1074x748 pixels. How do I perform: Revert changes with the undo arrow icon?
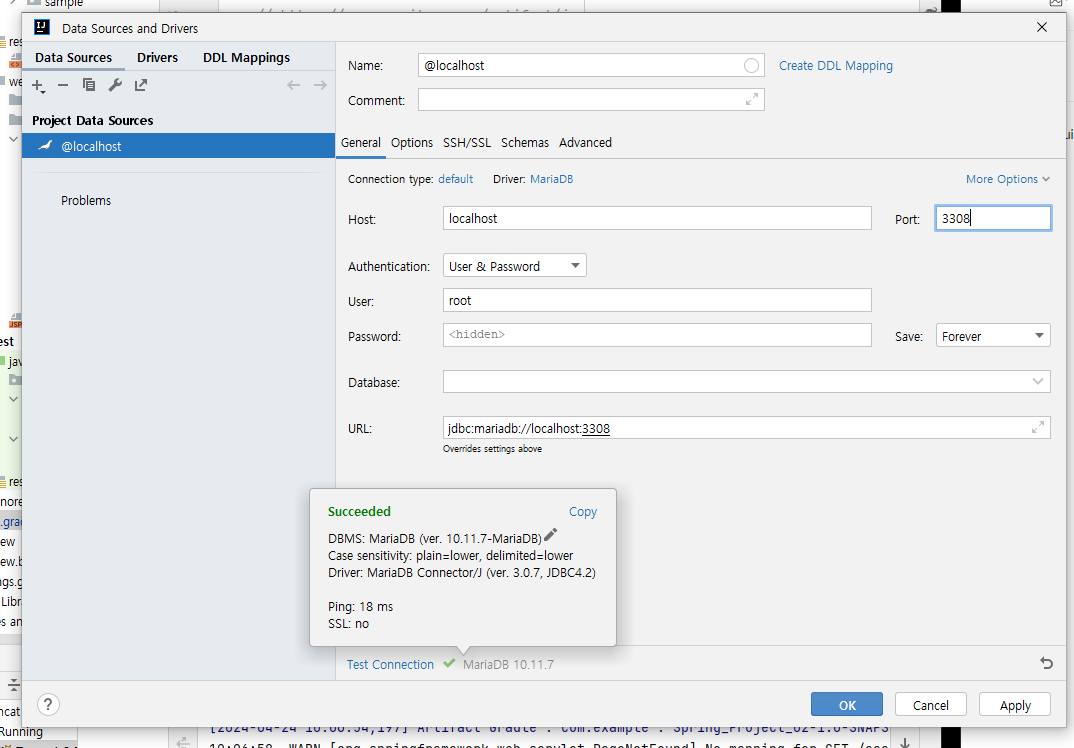point(1046,663)
